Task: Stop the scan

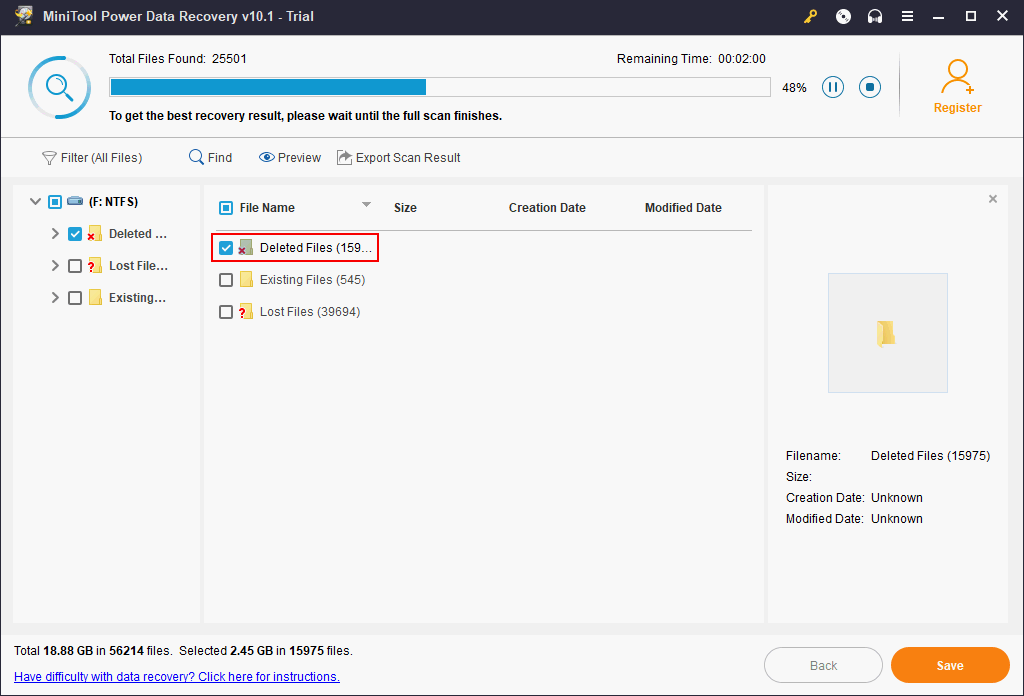Action: pos(870,87)
